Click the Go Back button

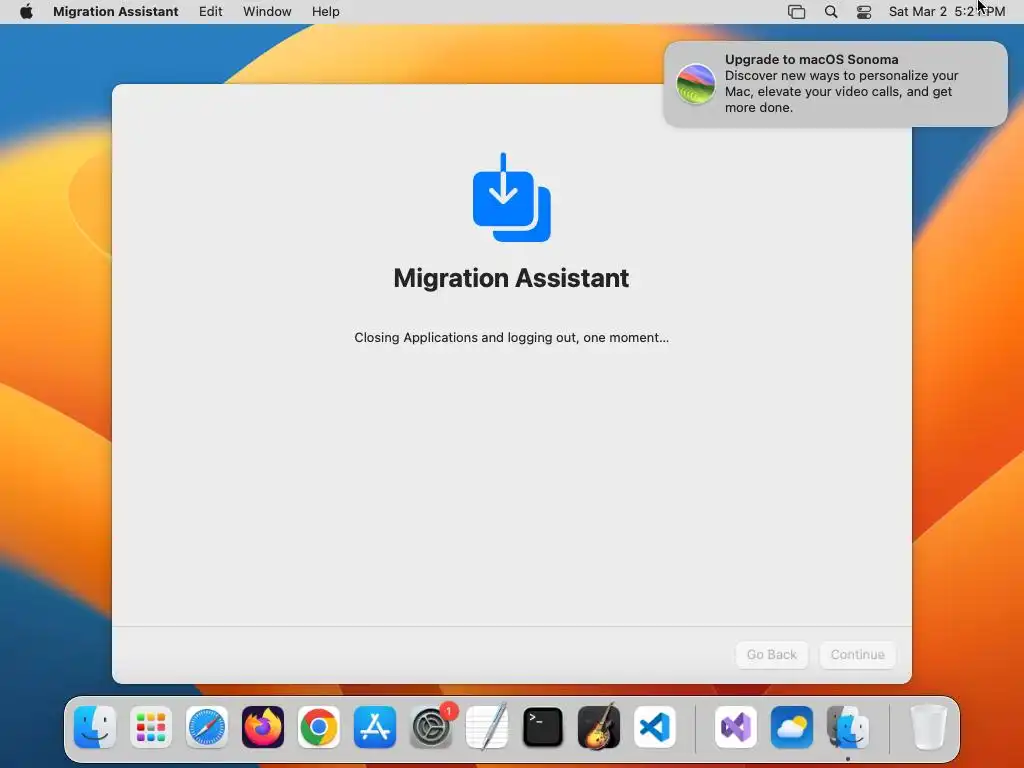point(772,654)
